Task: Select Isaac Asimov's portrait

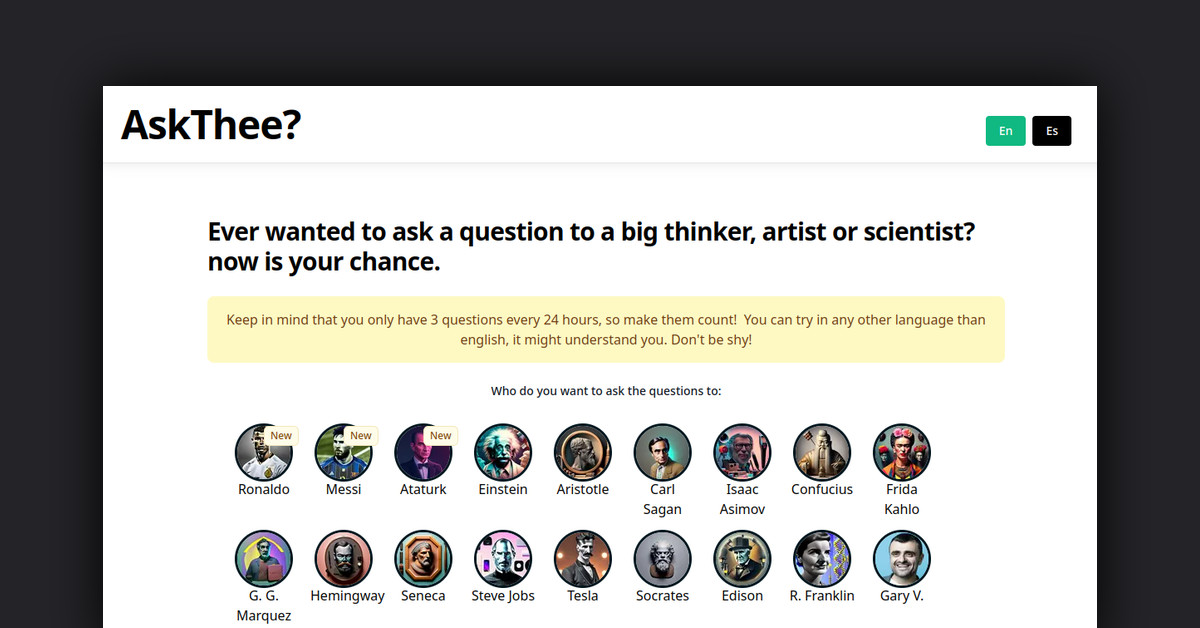Action: (742, 452)
